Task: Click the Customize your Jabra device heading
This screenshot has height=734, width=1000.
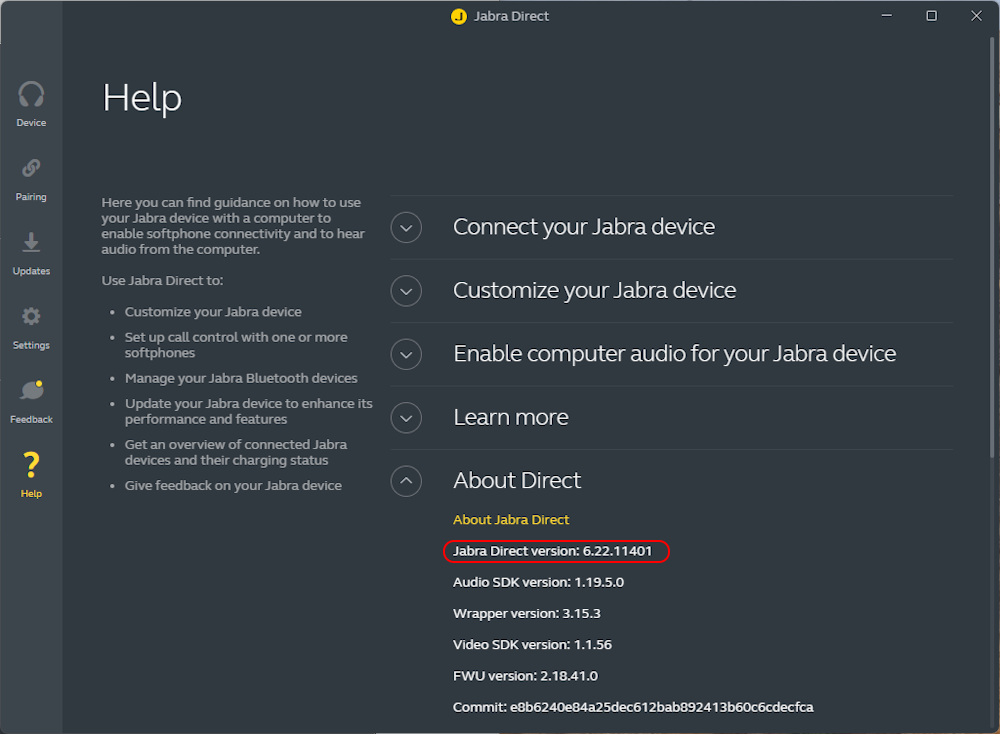Action: click(594, 291)
